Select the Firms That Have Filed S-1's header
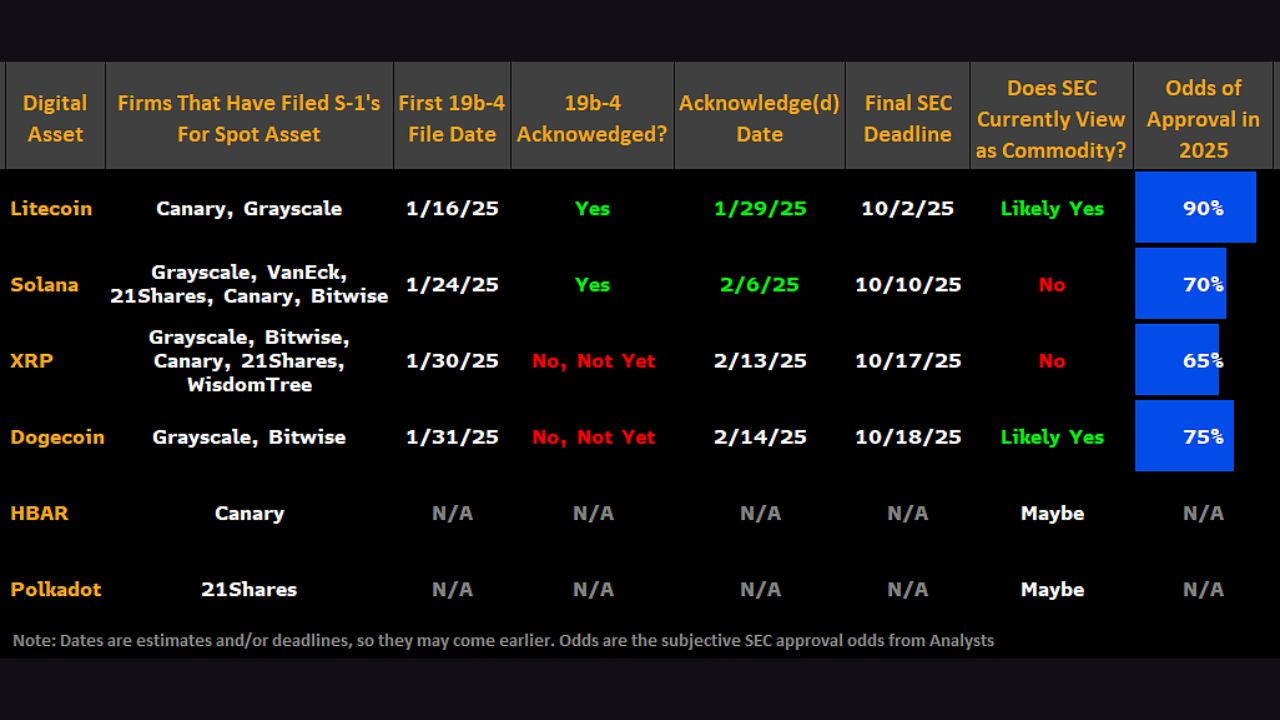1280x720 pixels. [249, 118]
